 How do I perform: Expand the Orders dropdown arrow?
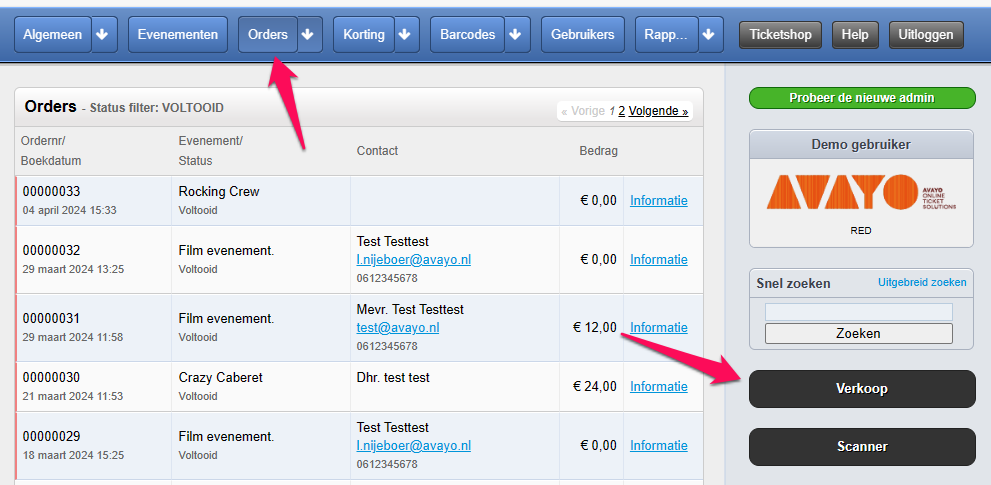tap(310, 35)
